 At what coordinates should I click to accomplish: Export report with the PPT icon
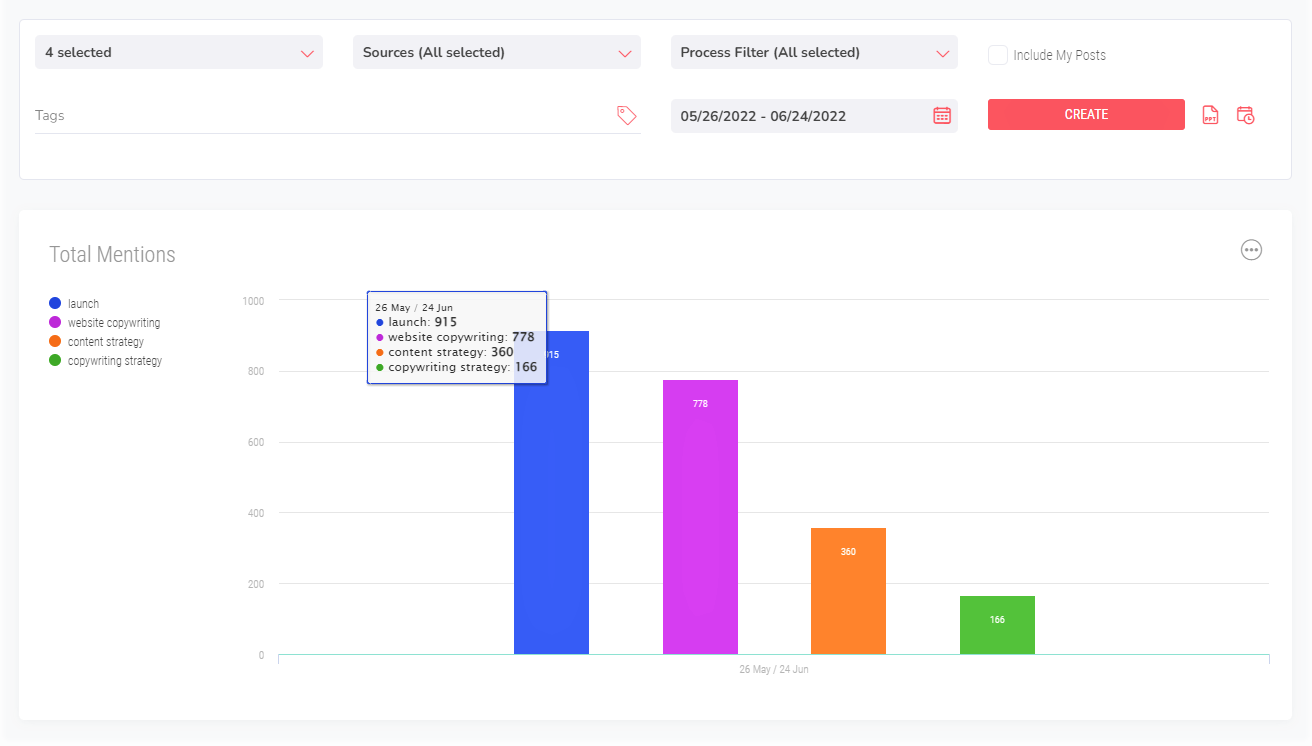coord(1210,115)
